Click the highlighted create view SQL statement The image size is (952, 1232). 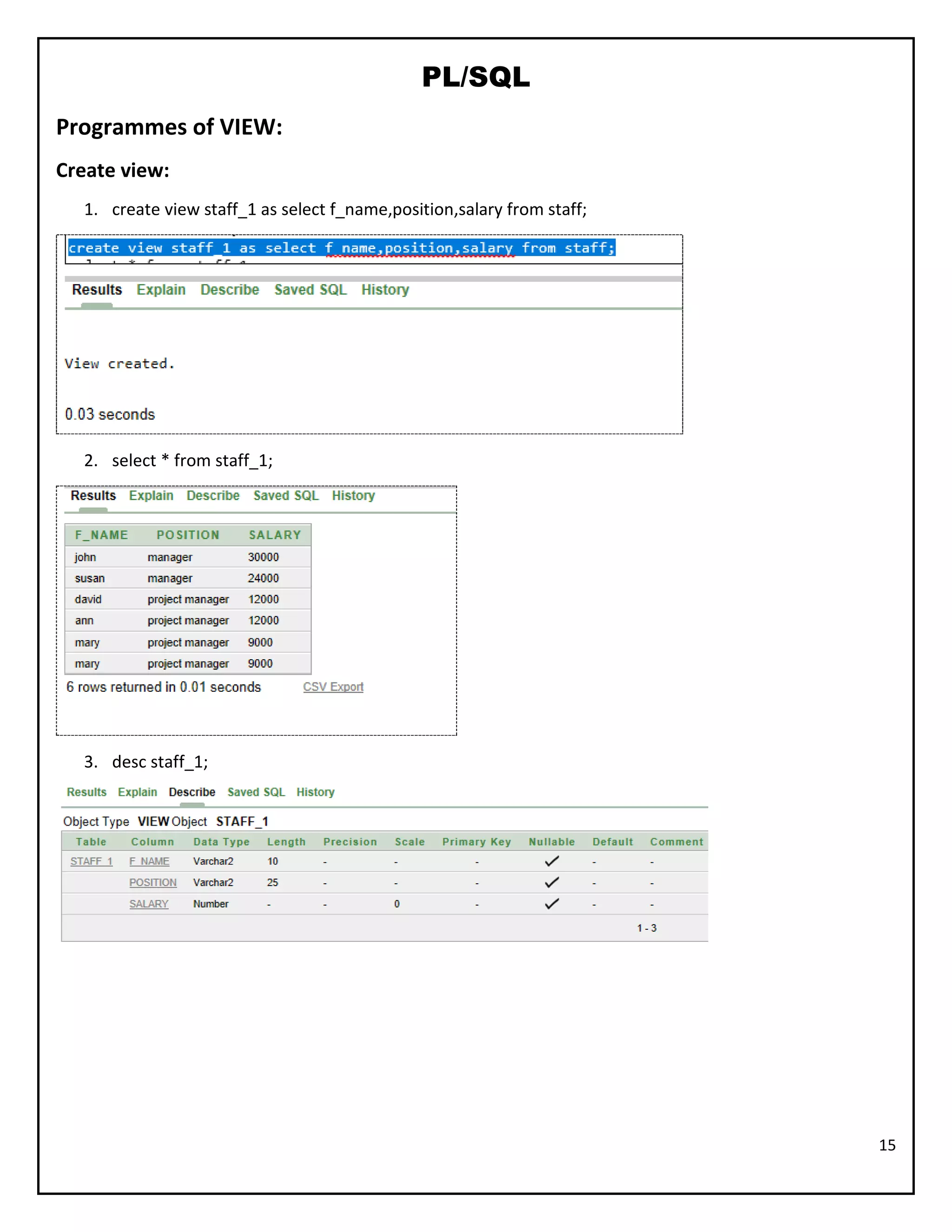click(x=342, y=248)
